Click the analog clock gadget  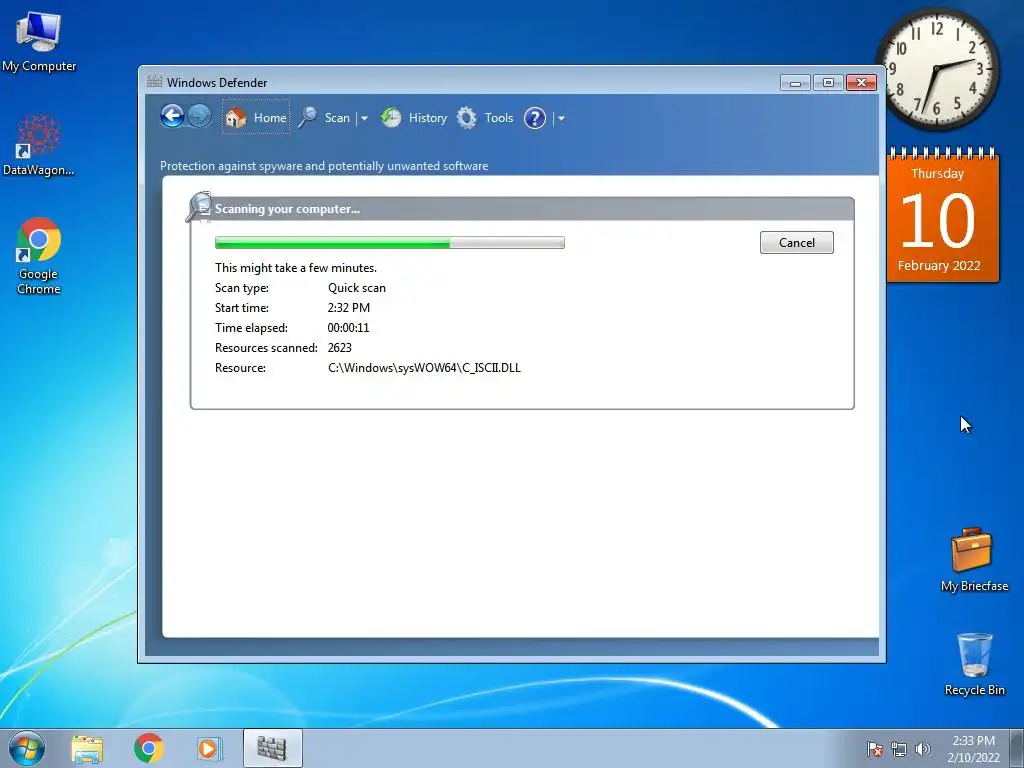(936, 69)
